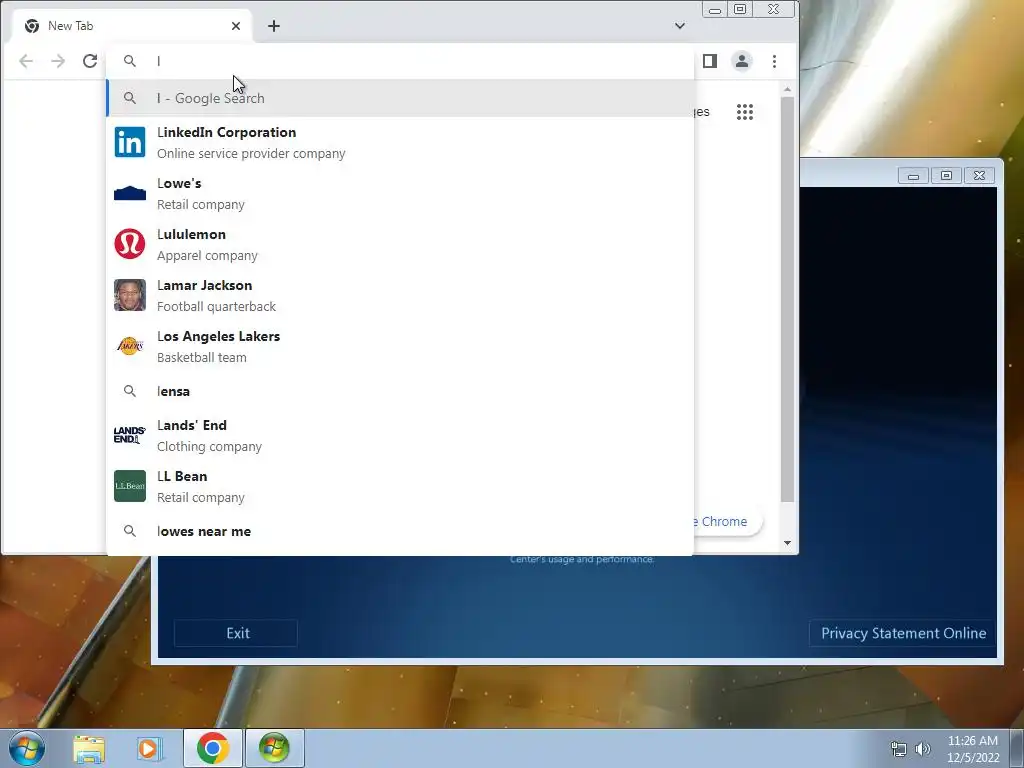Select the 'lowes near me' suggestion
This screenshot has height=768, width=1024.
400,531
